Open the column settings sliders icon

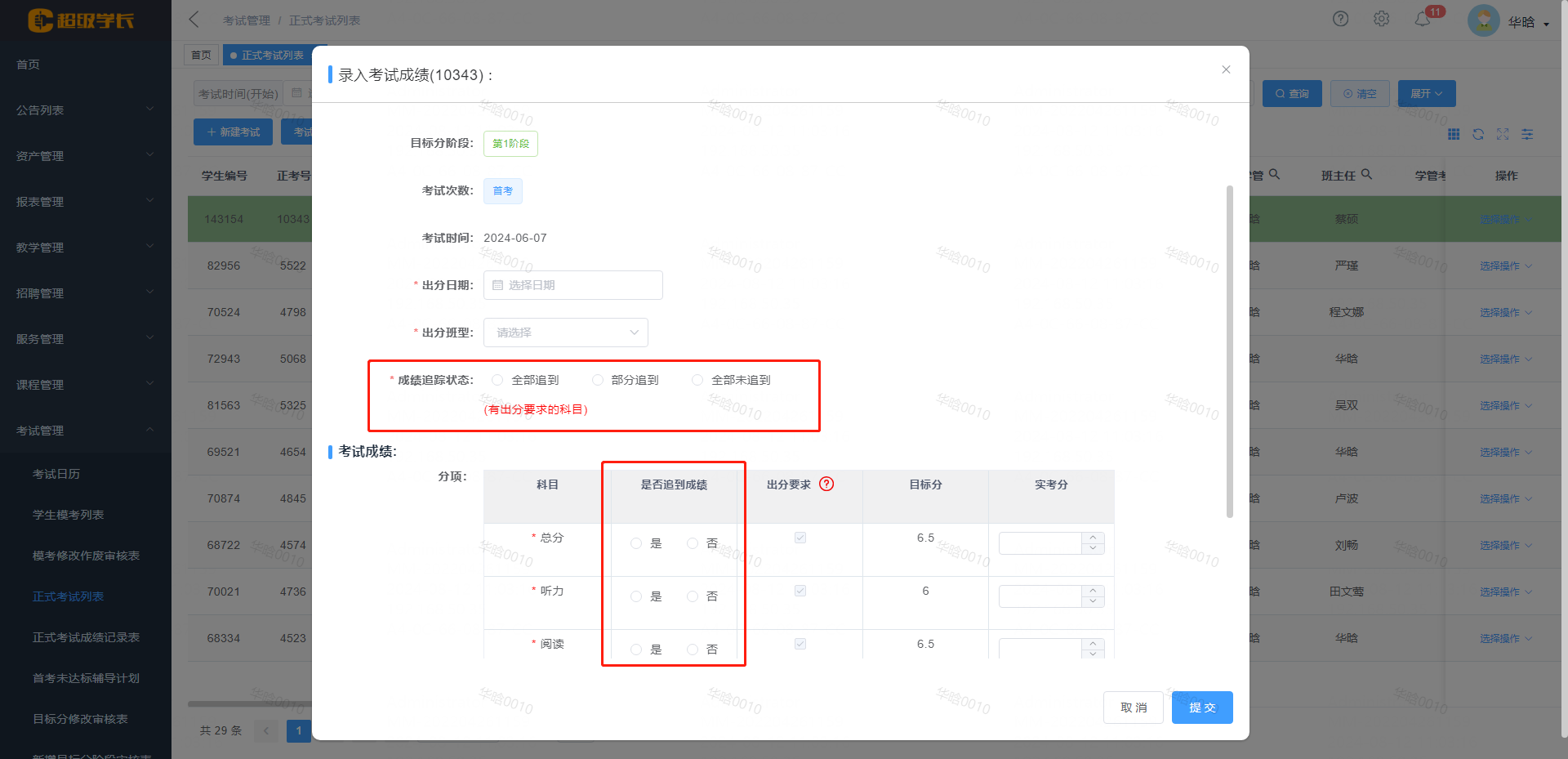(1527, 134)
